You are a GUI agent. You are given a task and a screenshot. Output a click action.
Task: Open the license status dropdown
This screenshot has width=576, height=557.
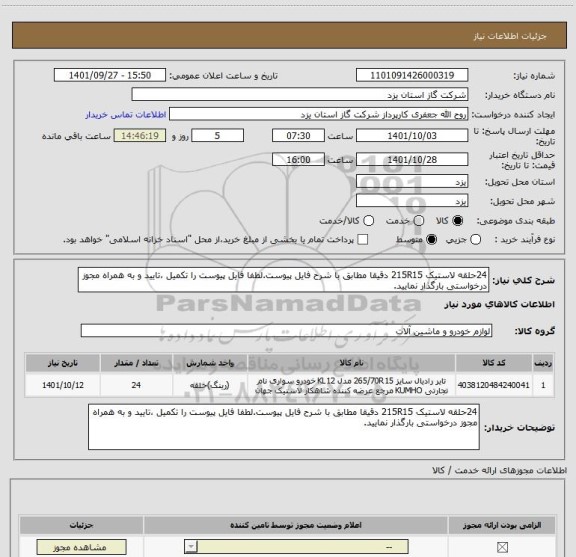point(296,547)
